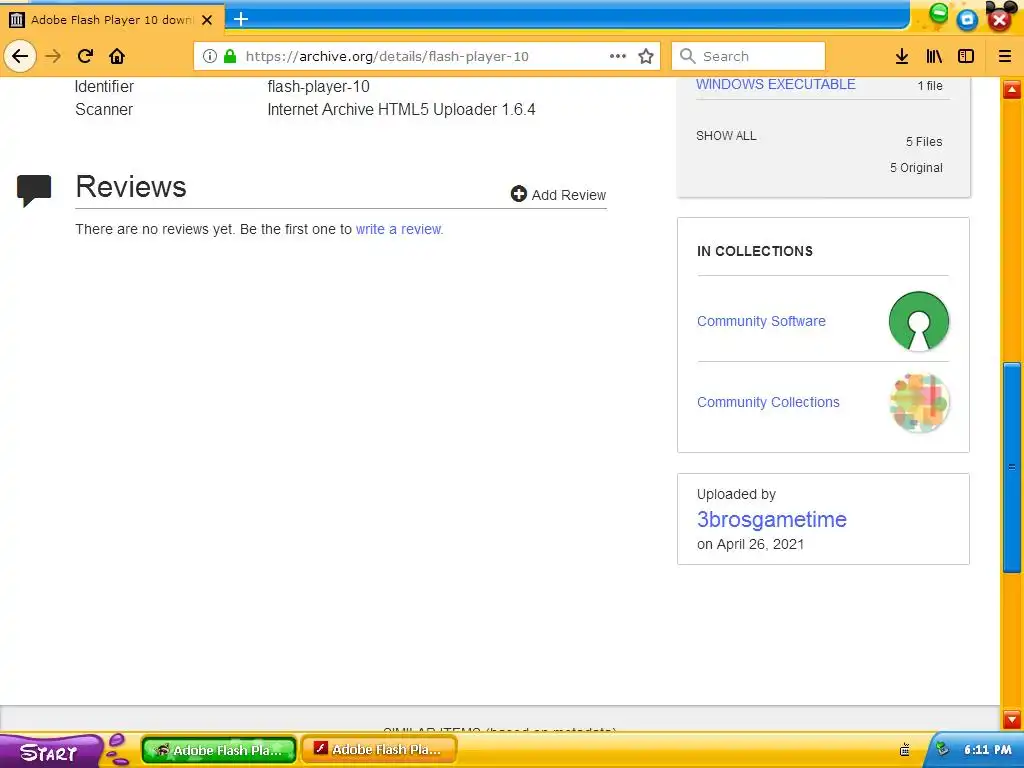
Task: Focus the browser Search field
Action: coord(748,56)
